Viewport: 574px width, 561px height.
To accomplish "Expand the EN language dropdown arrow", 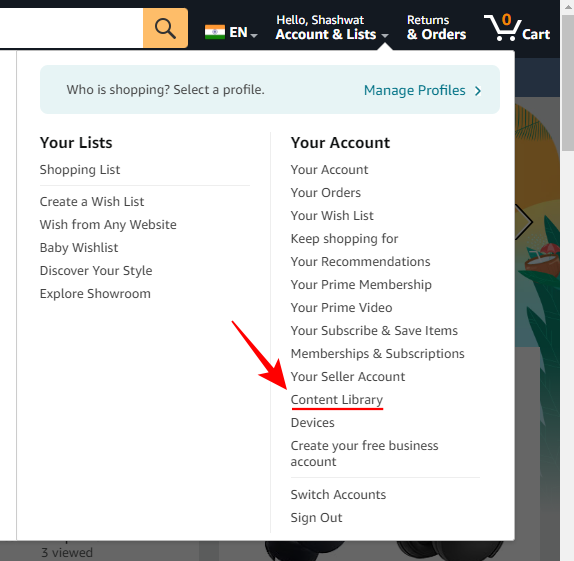I will (x=254, y=35).
